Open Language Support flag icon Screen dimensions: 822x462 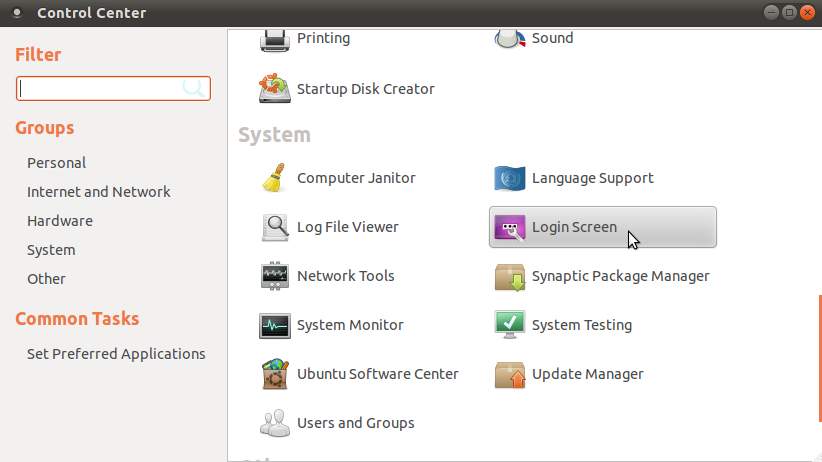point(509,178)
